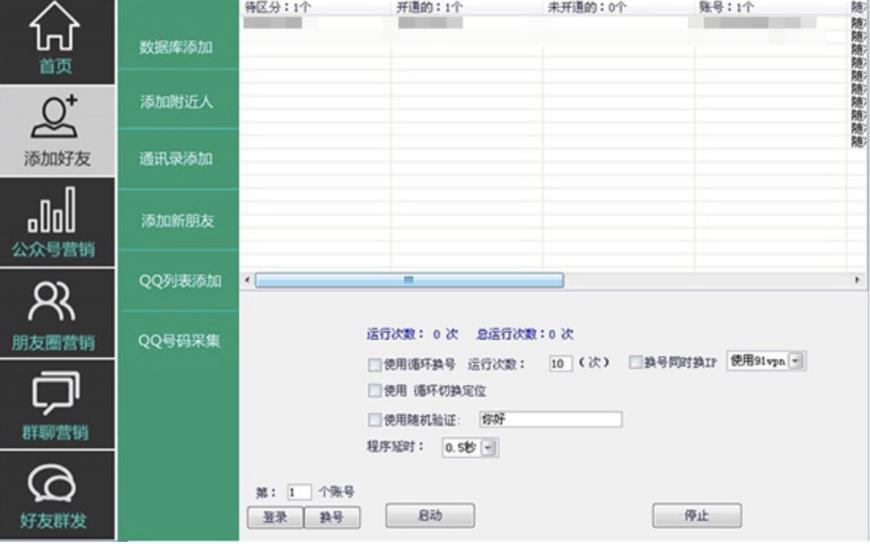Click the 未开通的：0个 column header
Viewport: 870px width, 544px height.
[587, 7]
